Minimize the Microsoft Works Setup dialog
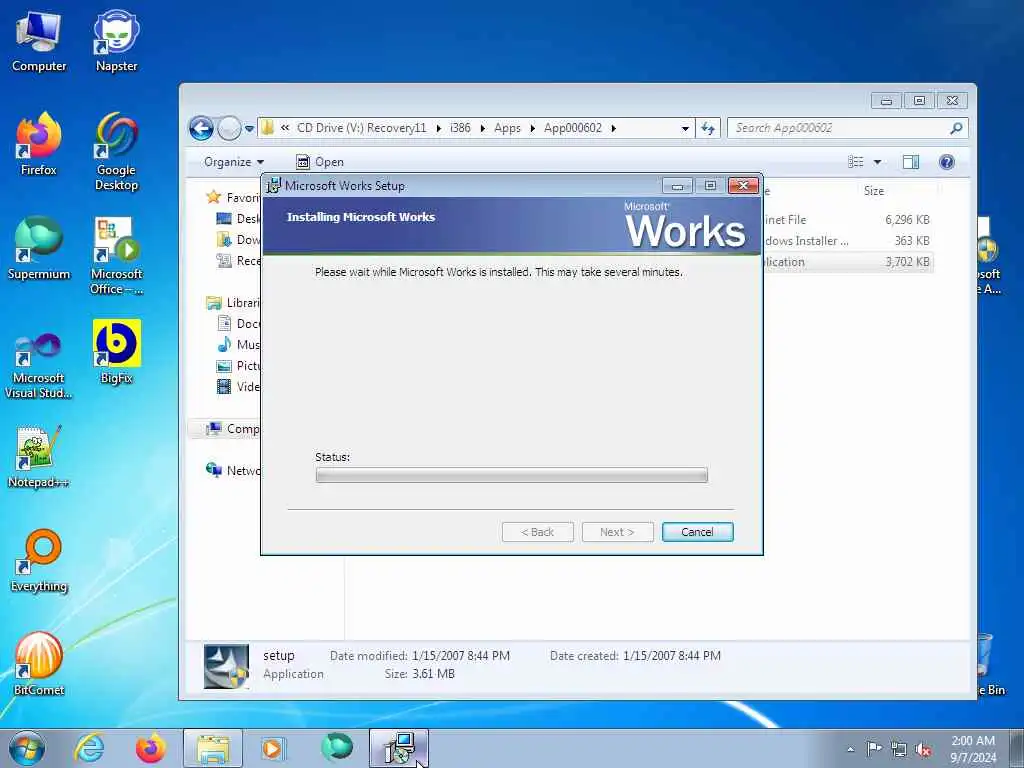Image resolution: width=1024 pixels, height=768 pixels. click(x=677, y=186)
